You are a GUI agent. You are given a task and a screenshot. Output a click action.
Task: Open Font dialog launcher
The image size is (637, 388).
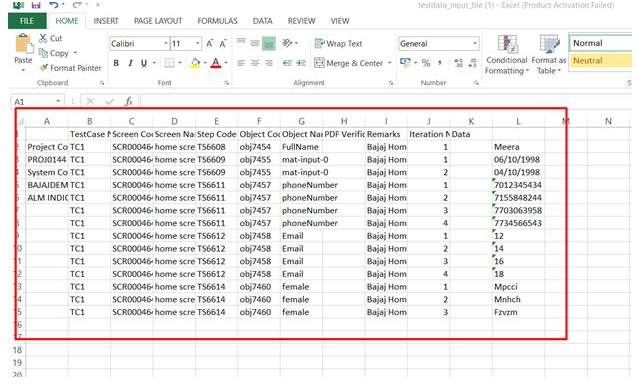(226, 83)
